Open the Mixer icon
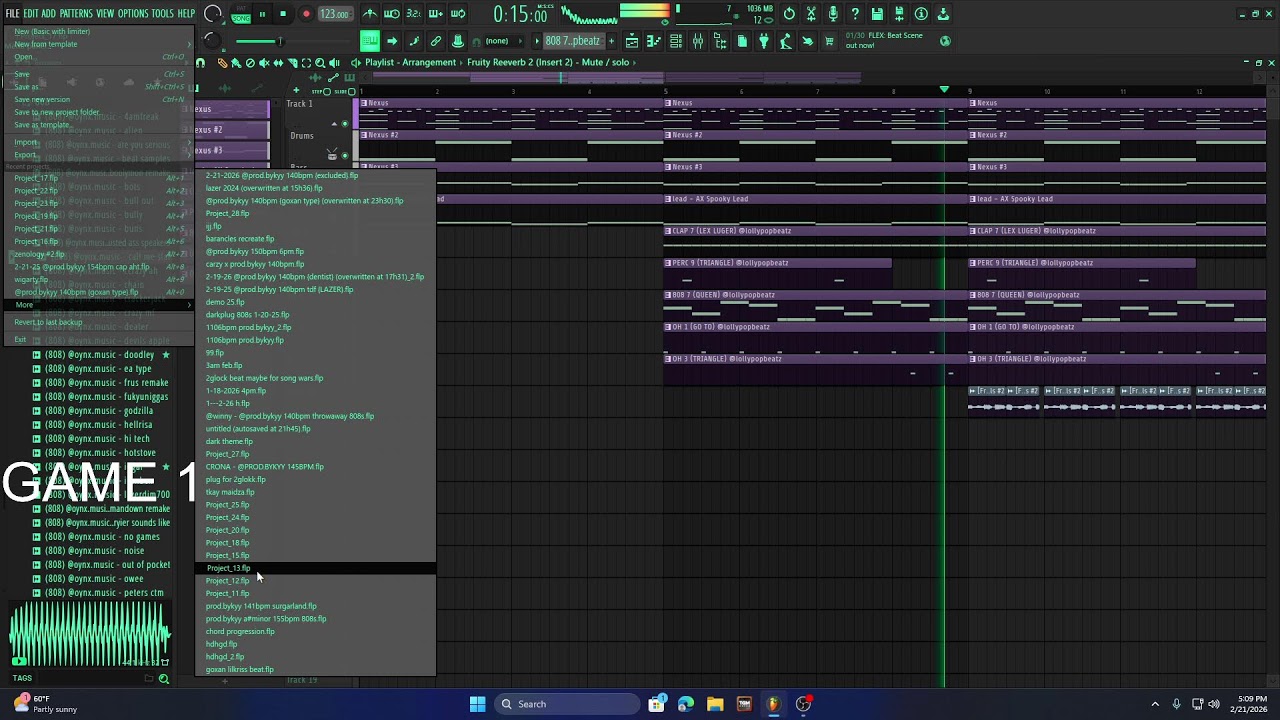1280x720 pixels. [x=698, y=41]
